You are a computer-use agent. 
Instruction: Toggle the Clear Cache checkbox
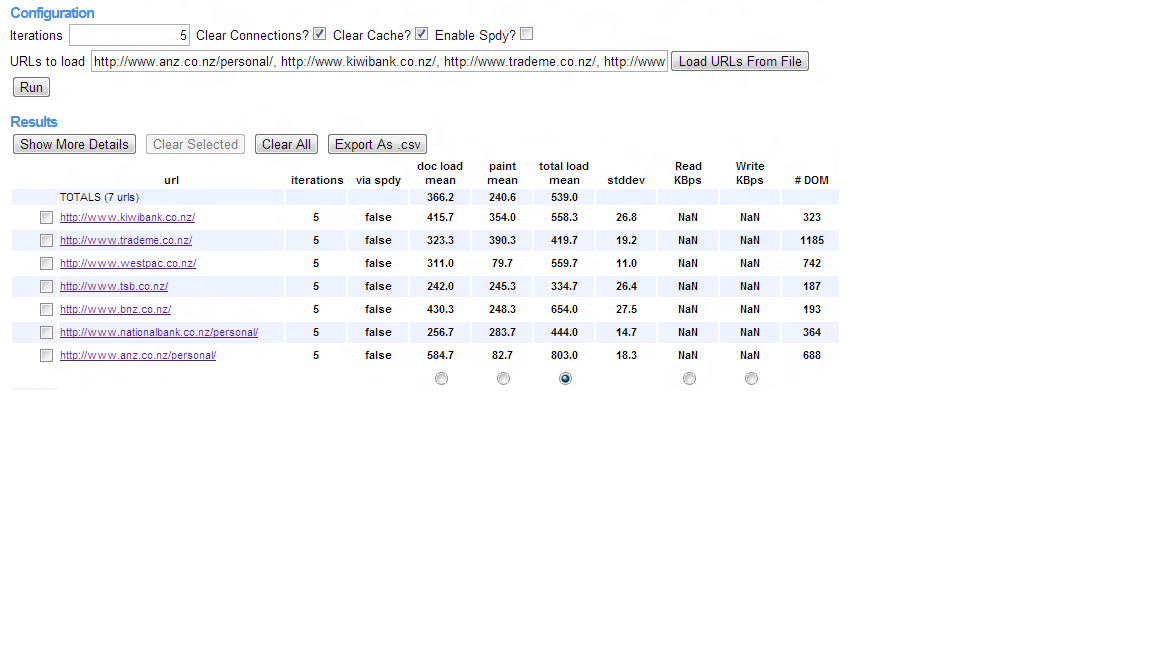click(x=422, y=34)
